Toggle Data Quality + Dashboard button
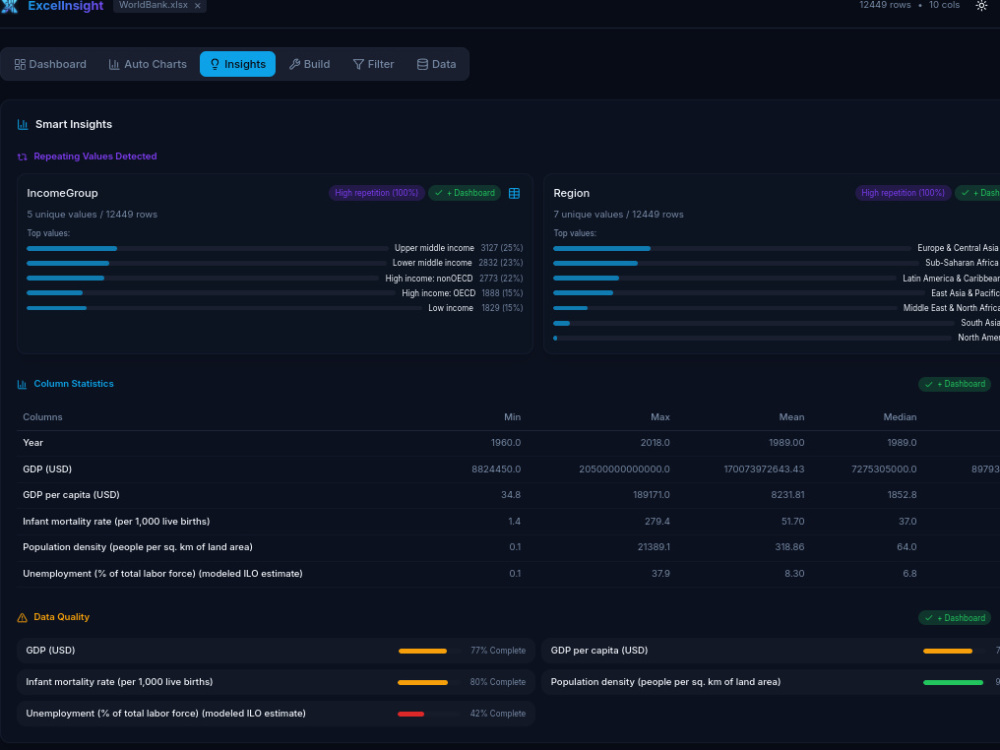 coord(955,617)
